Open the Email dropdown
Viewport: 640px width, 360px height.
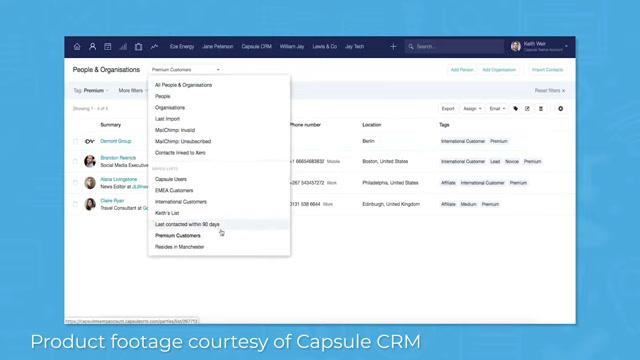[x=497, y=109]
